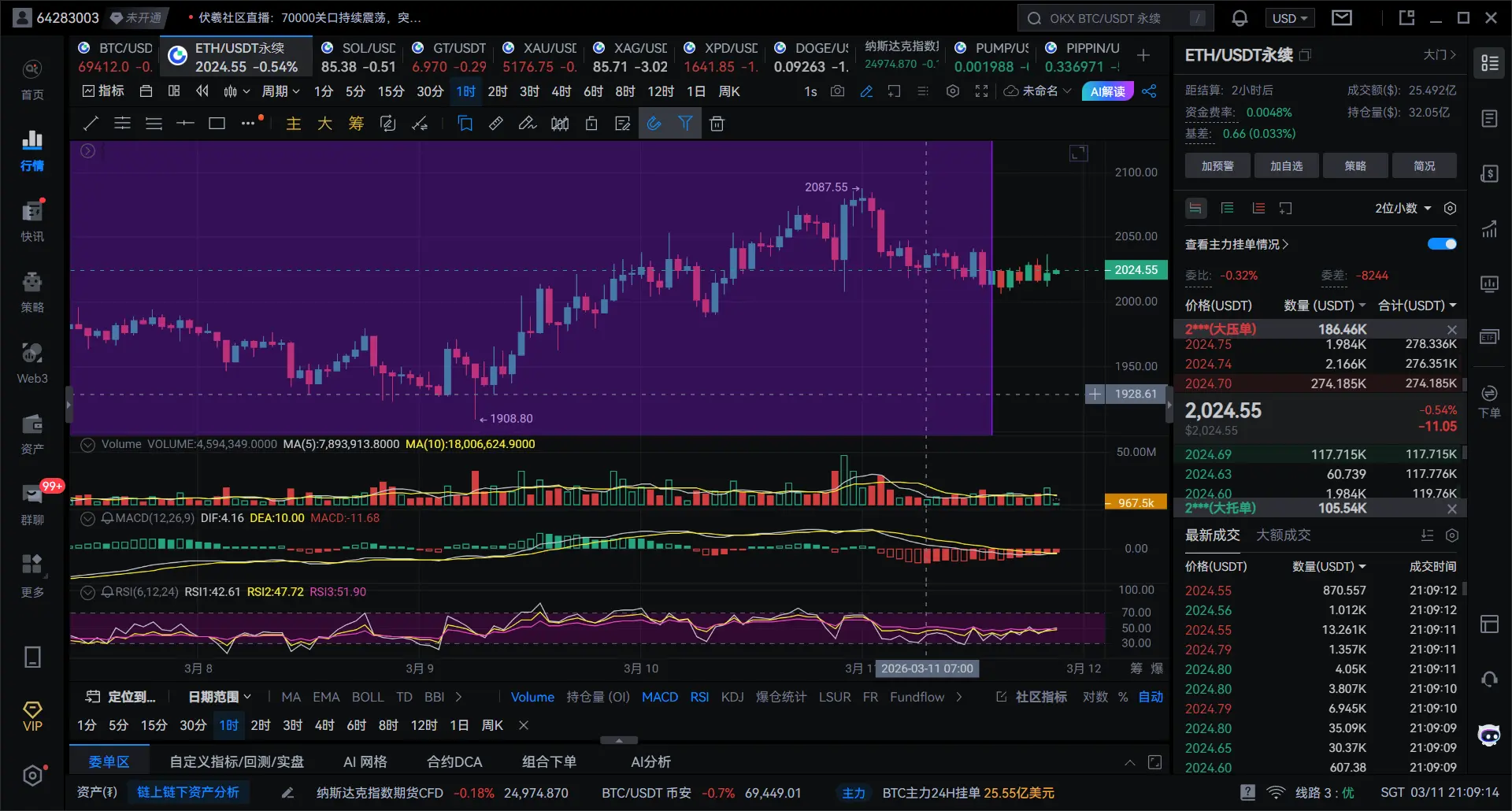Show sell orders only in order book
1512x811 pixels.
tap(1258, 209)
